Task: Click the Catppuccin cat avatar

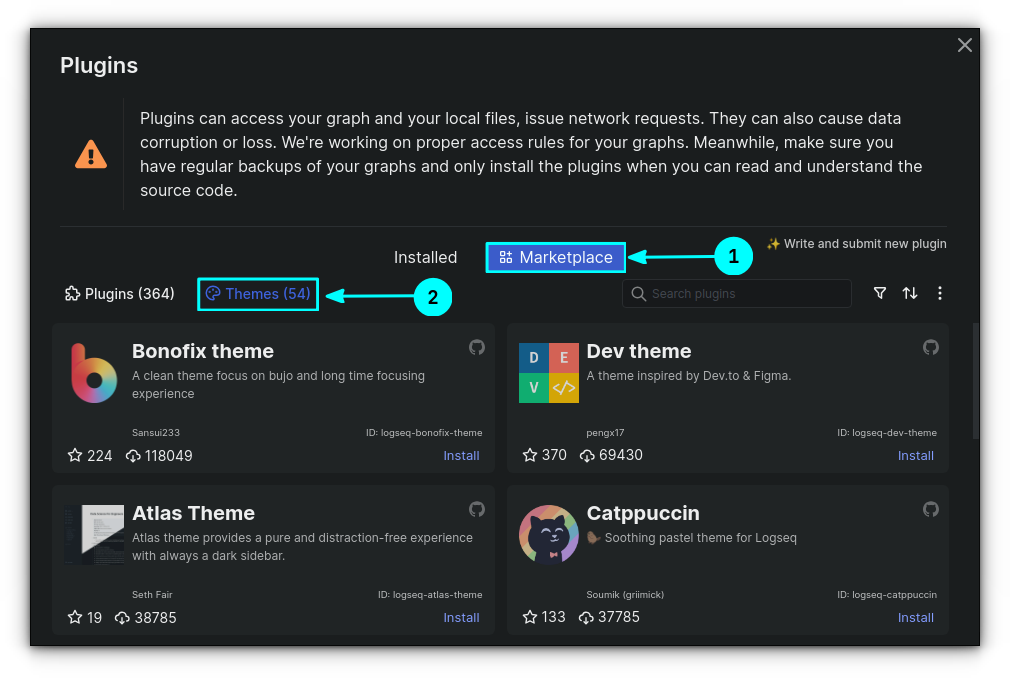Action: (x=549, y=534)
